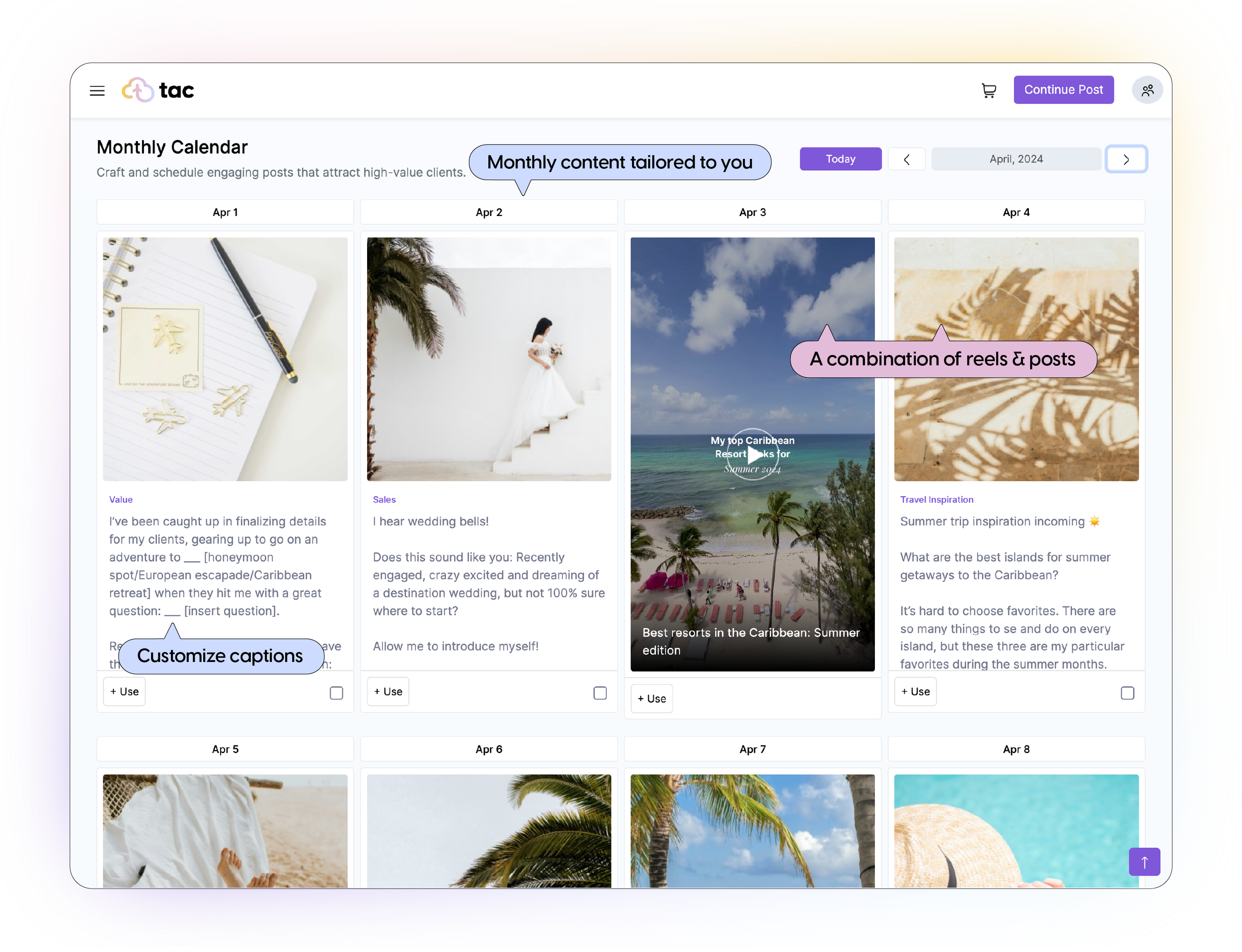This screenshot has height=952, width=1242.
Task: Click the tac cloud logo
Action: point(138,90)
